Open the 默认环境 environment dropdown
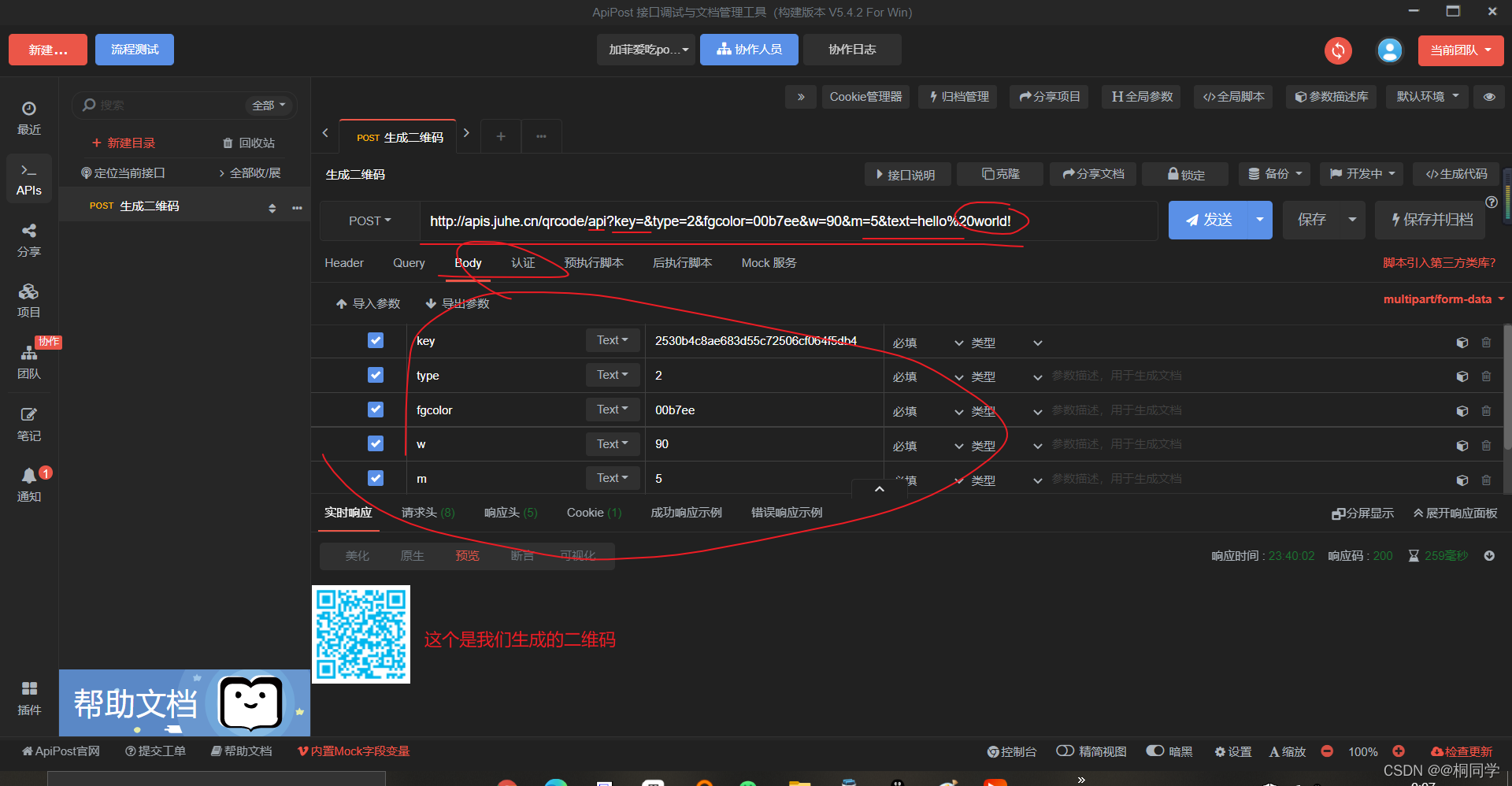The height and width of the screenshot is (786, 1512). (1428, 97)
